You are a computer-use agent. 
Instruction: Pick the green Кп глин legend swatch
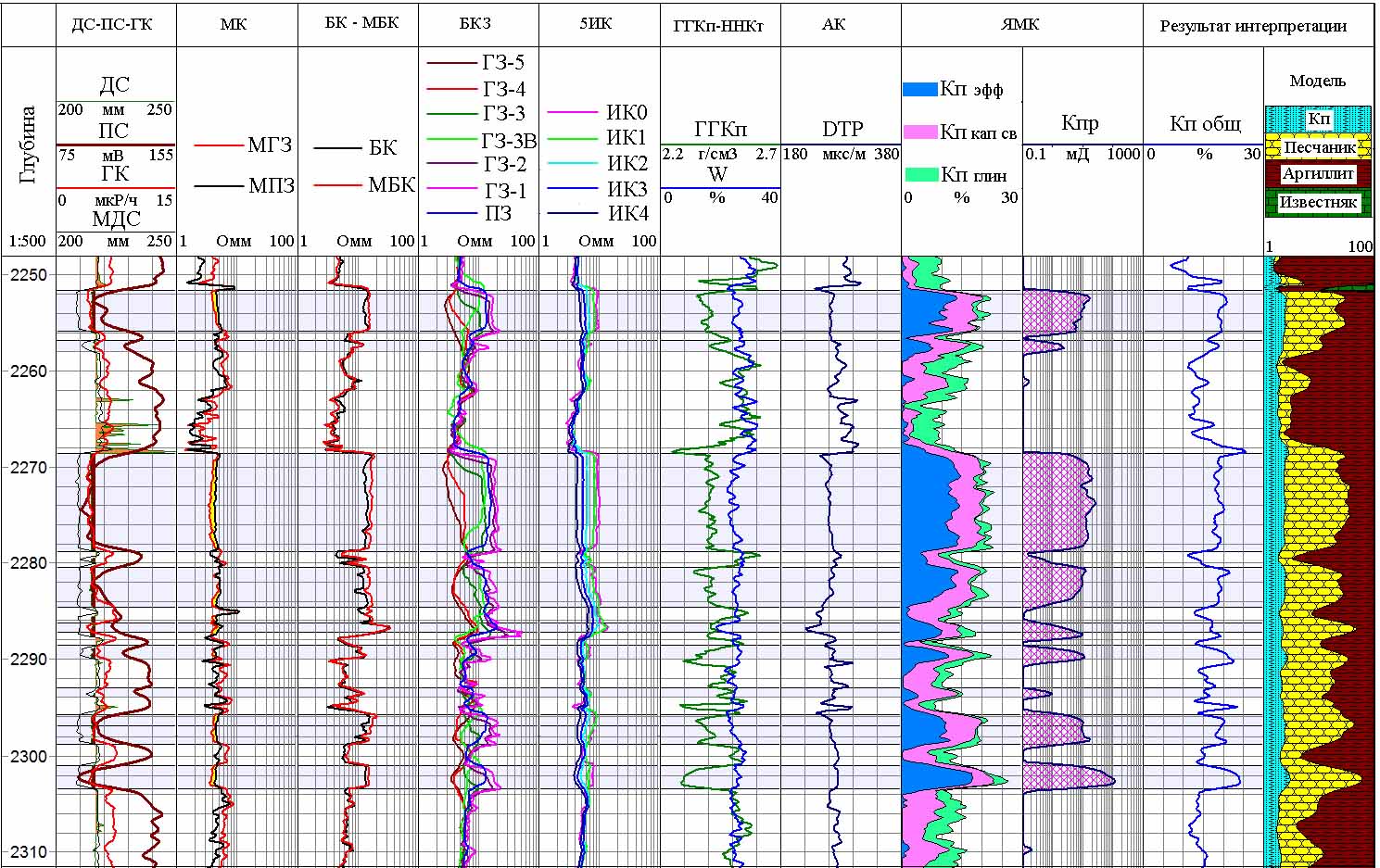pyautogui.click(x=919, y=174)
